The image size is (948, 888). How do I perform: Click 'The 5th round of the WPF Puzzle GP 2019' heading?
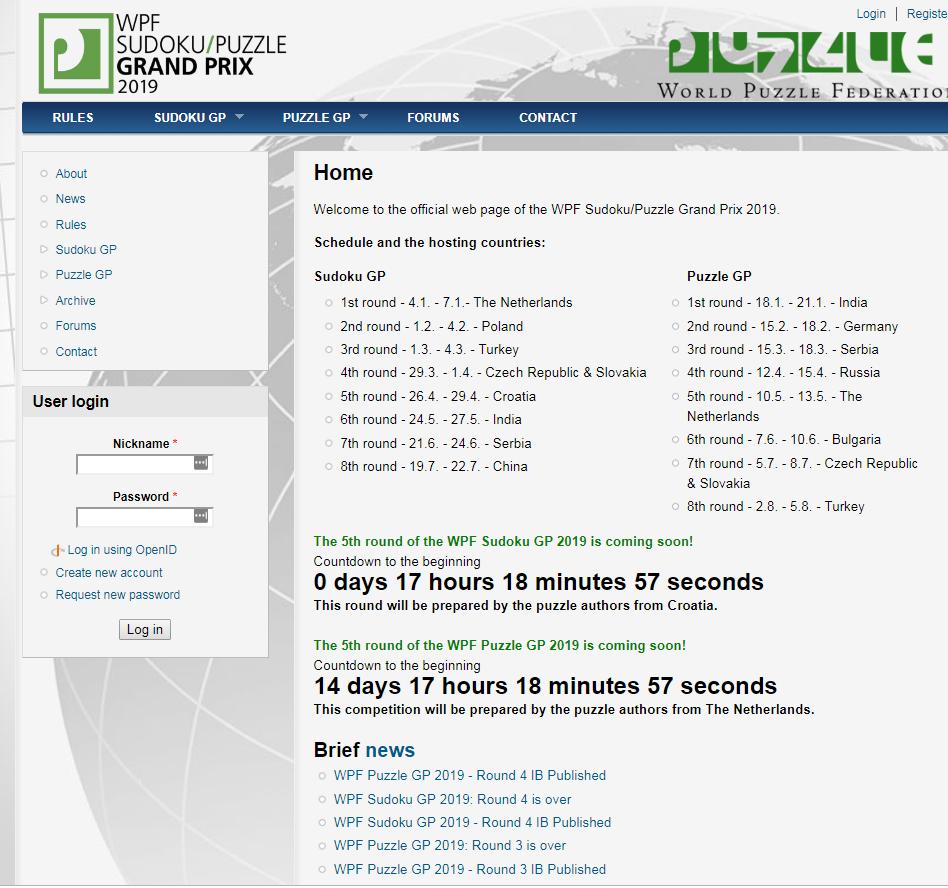click(499, 645)
